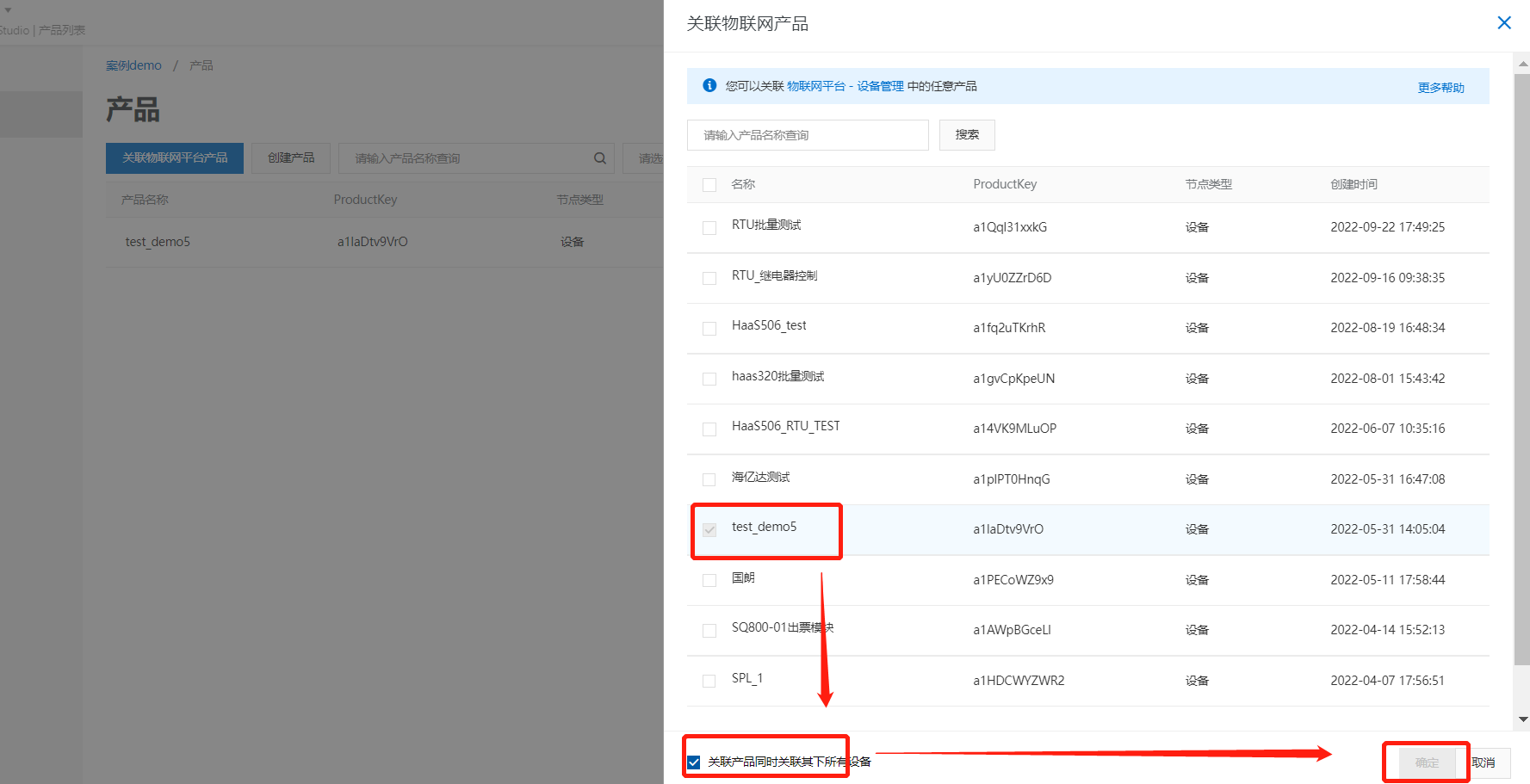Screen dimensions: 1530x784
Task: Check the 国朗 row checkbox
Action: 709,580
